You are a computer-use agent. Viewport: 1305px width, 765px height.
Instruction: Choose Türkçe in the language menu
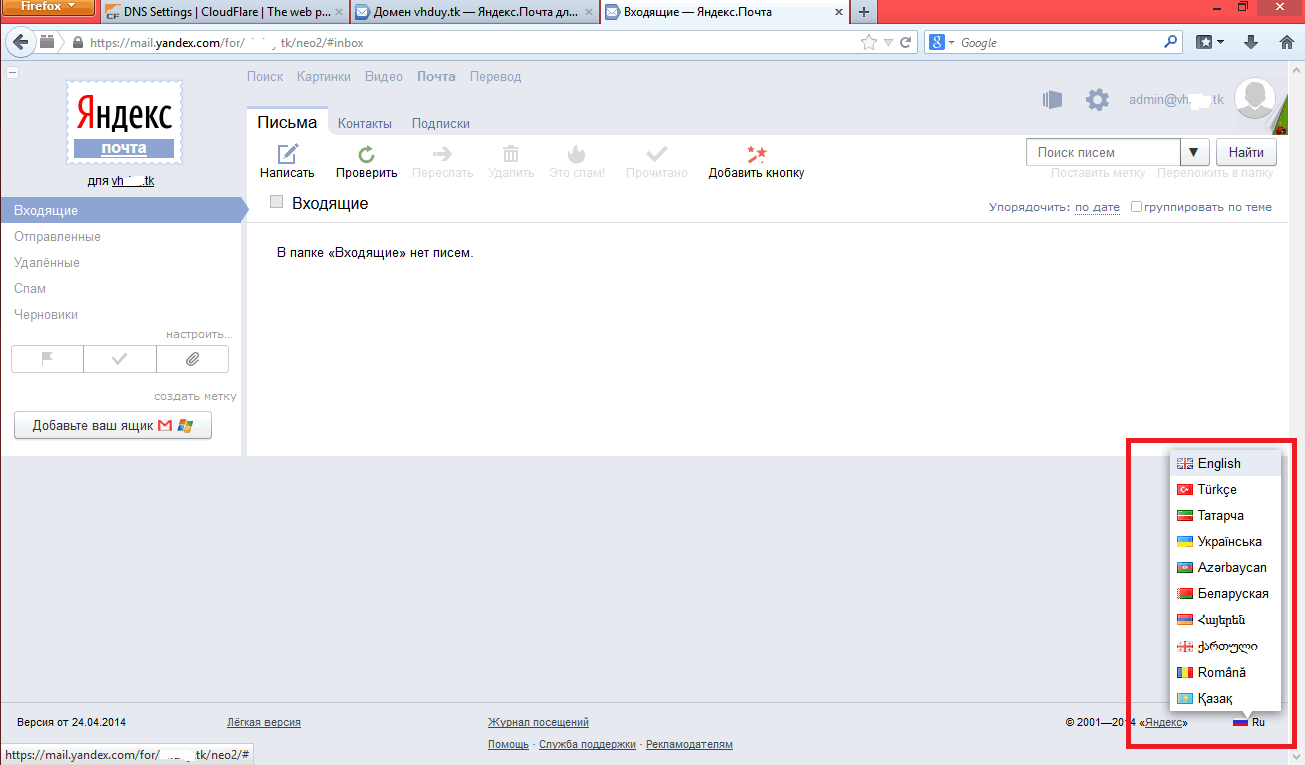tap(1217, 489)
